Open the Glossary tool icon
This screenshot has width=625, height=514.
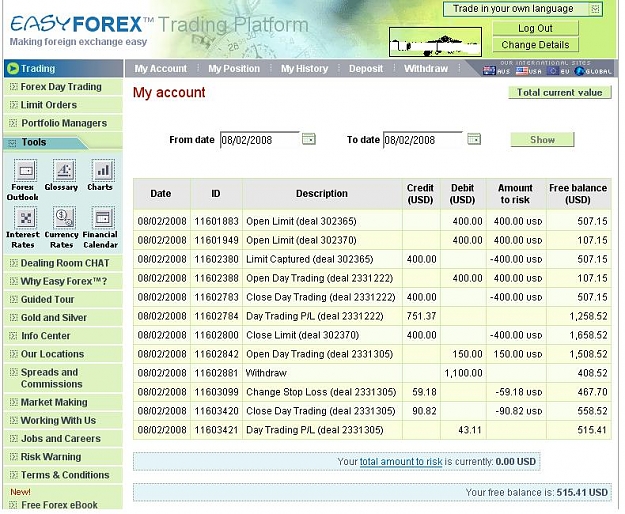(x=64, y=170)
